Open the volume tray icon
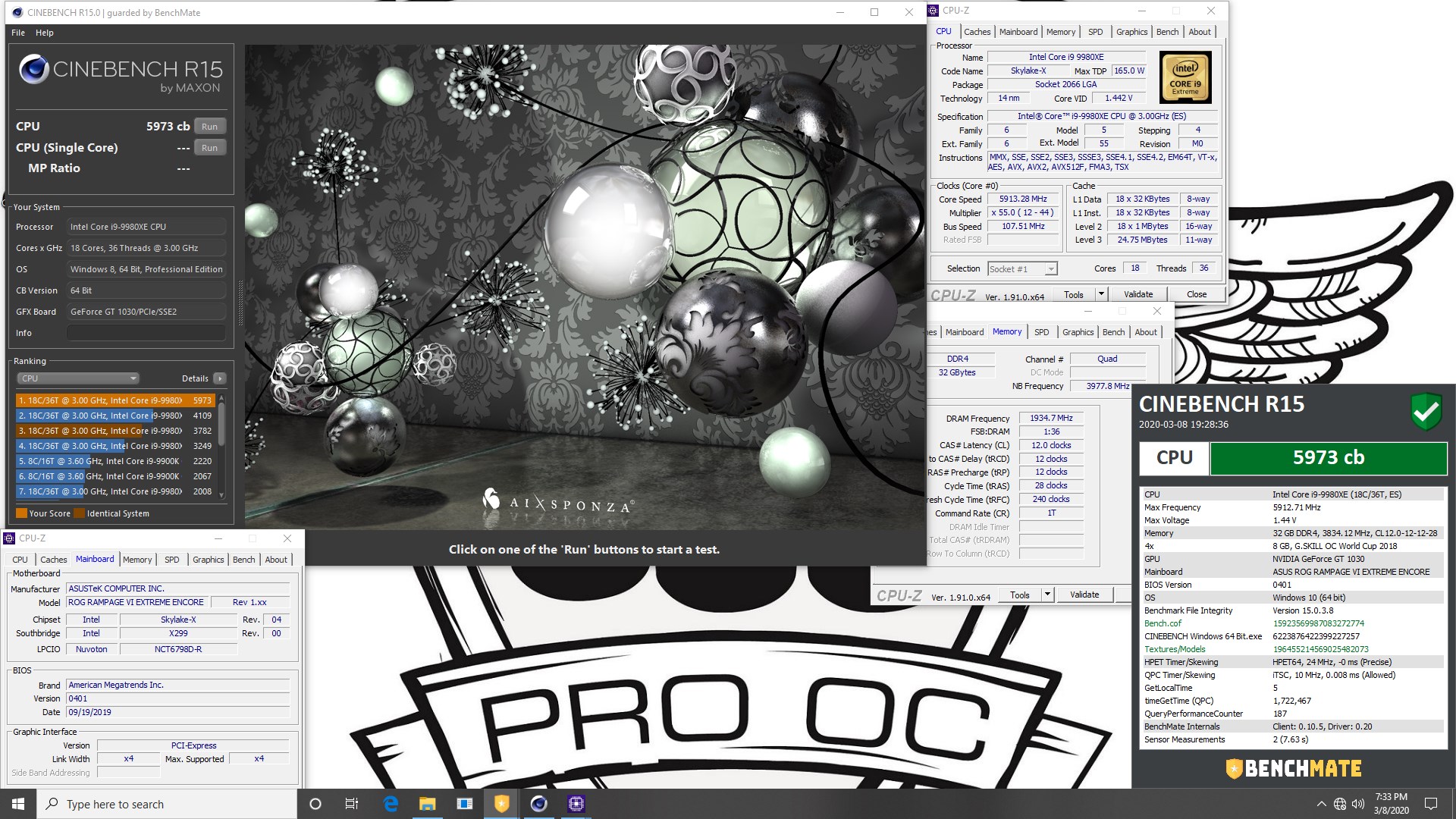1456x819 pixels. point(1357,804)
